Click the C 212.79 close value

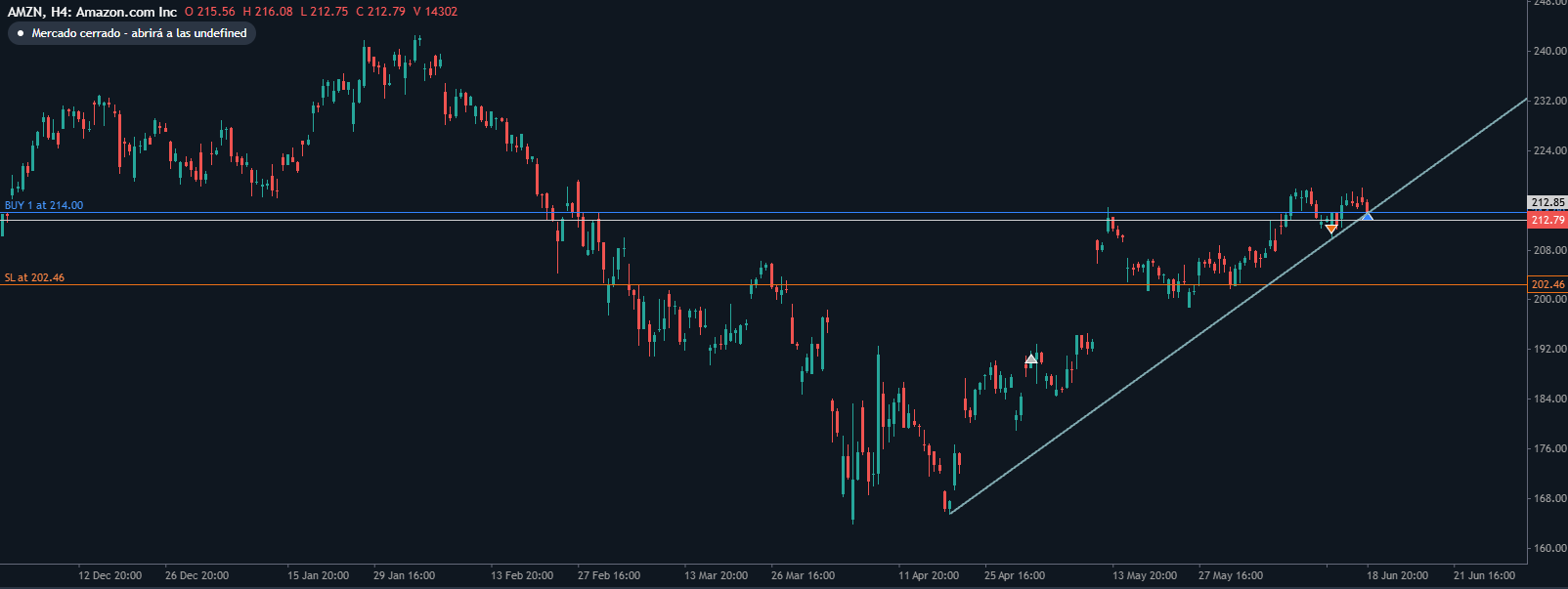[x=380, y=12]
